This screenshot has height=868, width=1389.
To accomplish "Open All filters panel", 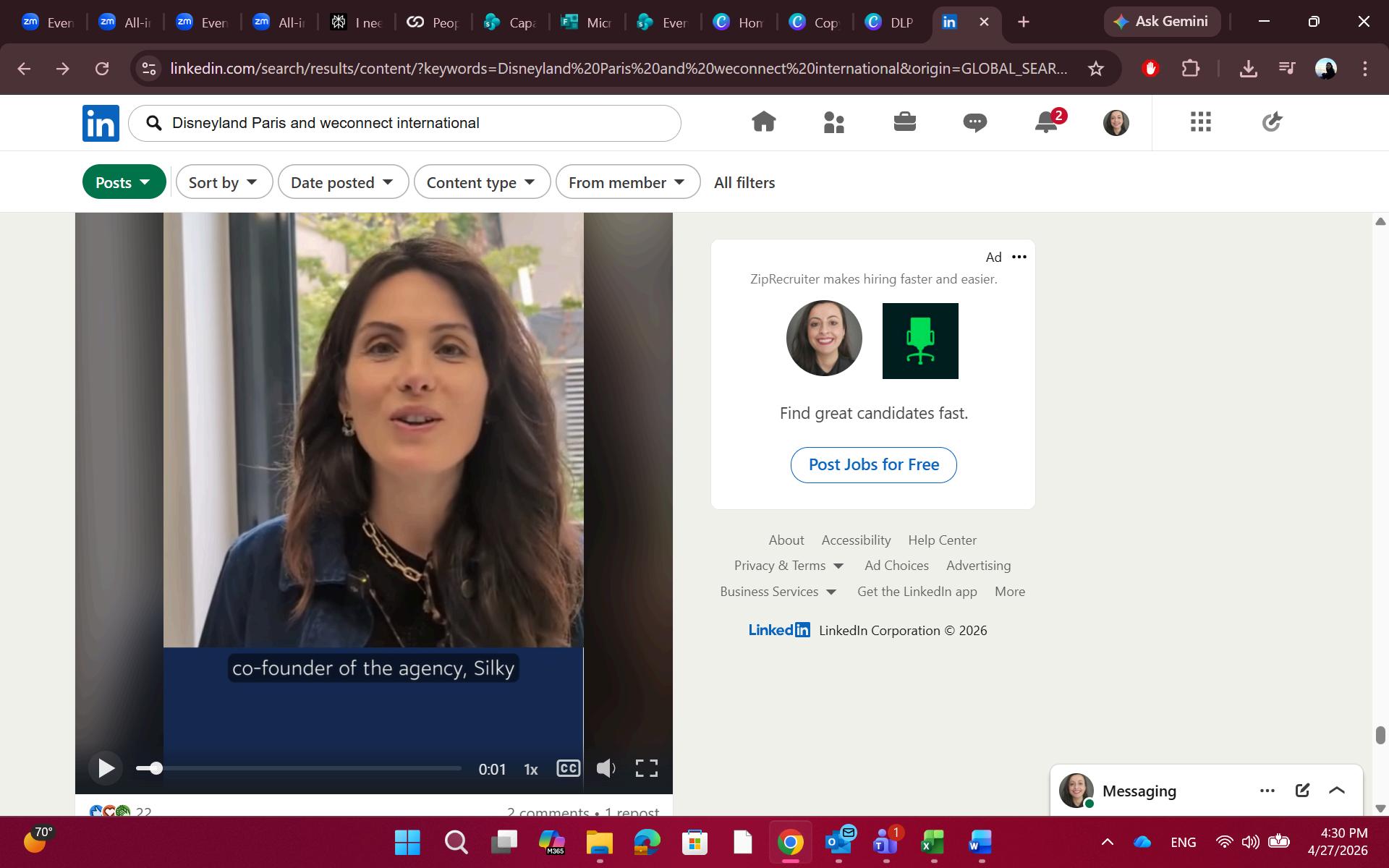I will [744, 183].
